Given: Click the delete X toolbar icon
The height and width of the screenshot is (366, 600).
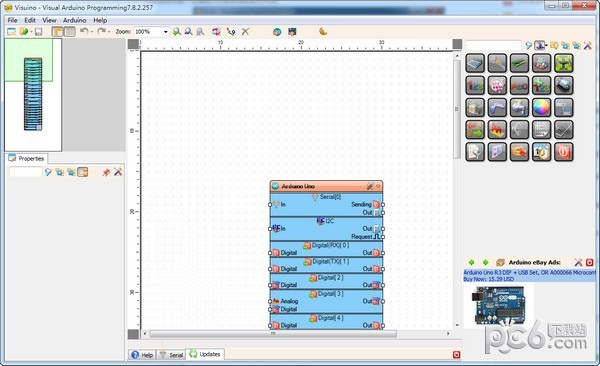Looking at the screenshot, I should pyautogui.click(x=245, y=32).
